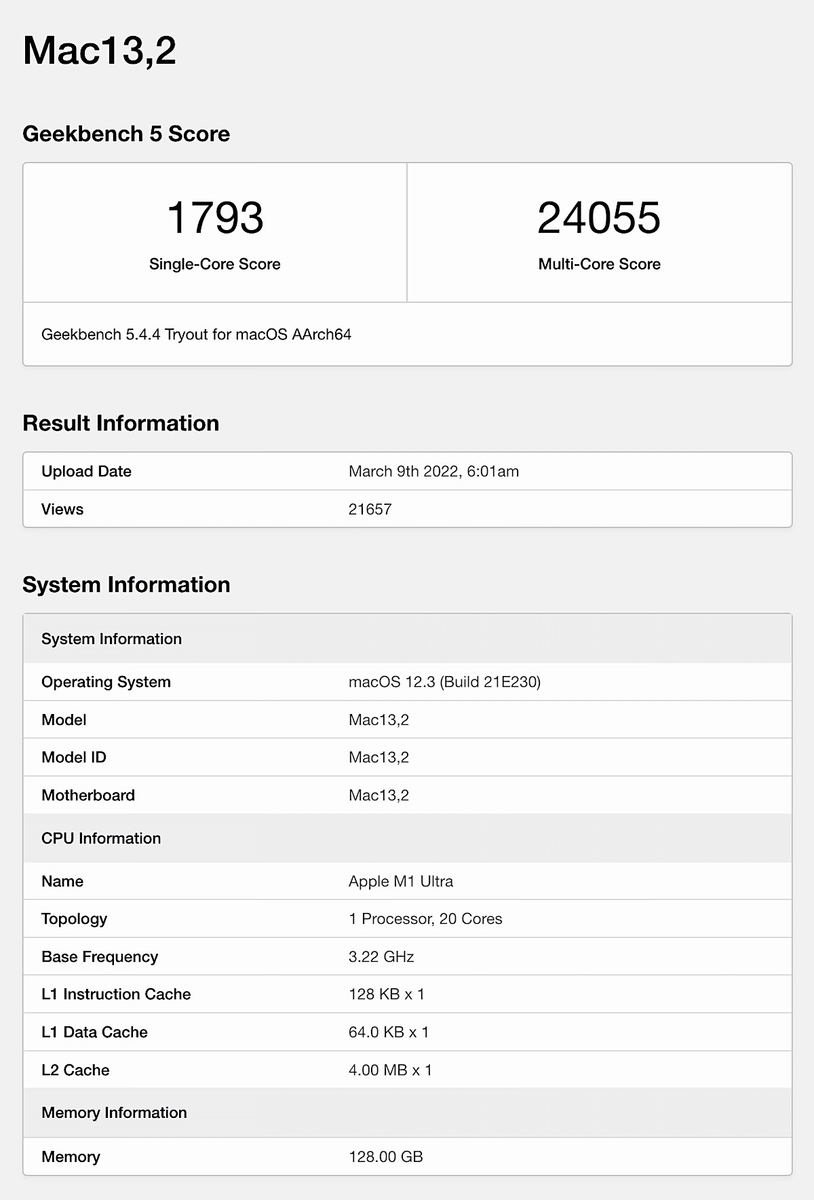The width and height of the screenshot is (814, 1200).
Task: Click 1 Processor, 20 Cores value
Action: (426, 919)
